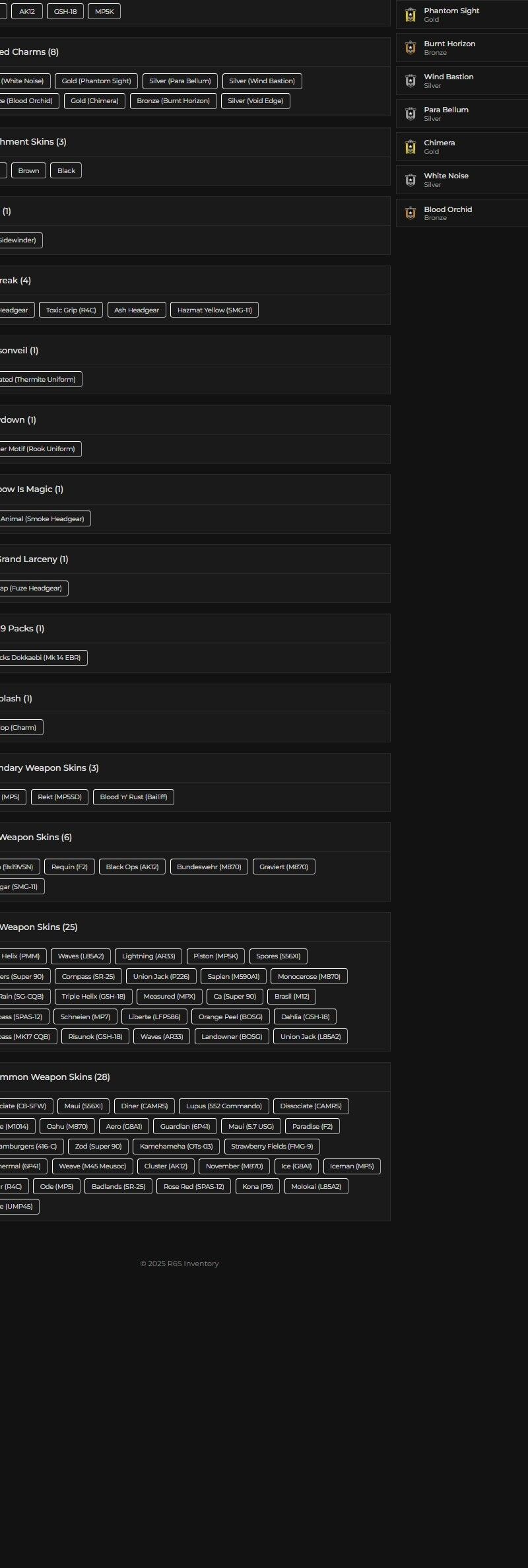Select the Lupus (552 Commando) skin tag
The height and width of the screenshot is (1568, 528).
pos(224,1106)
